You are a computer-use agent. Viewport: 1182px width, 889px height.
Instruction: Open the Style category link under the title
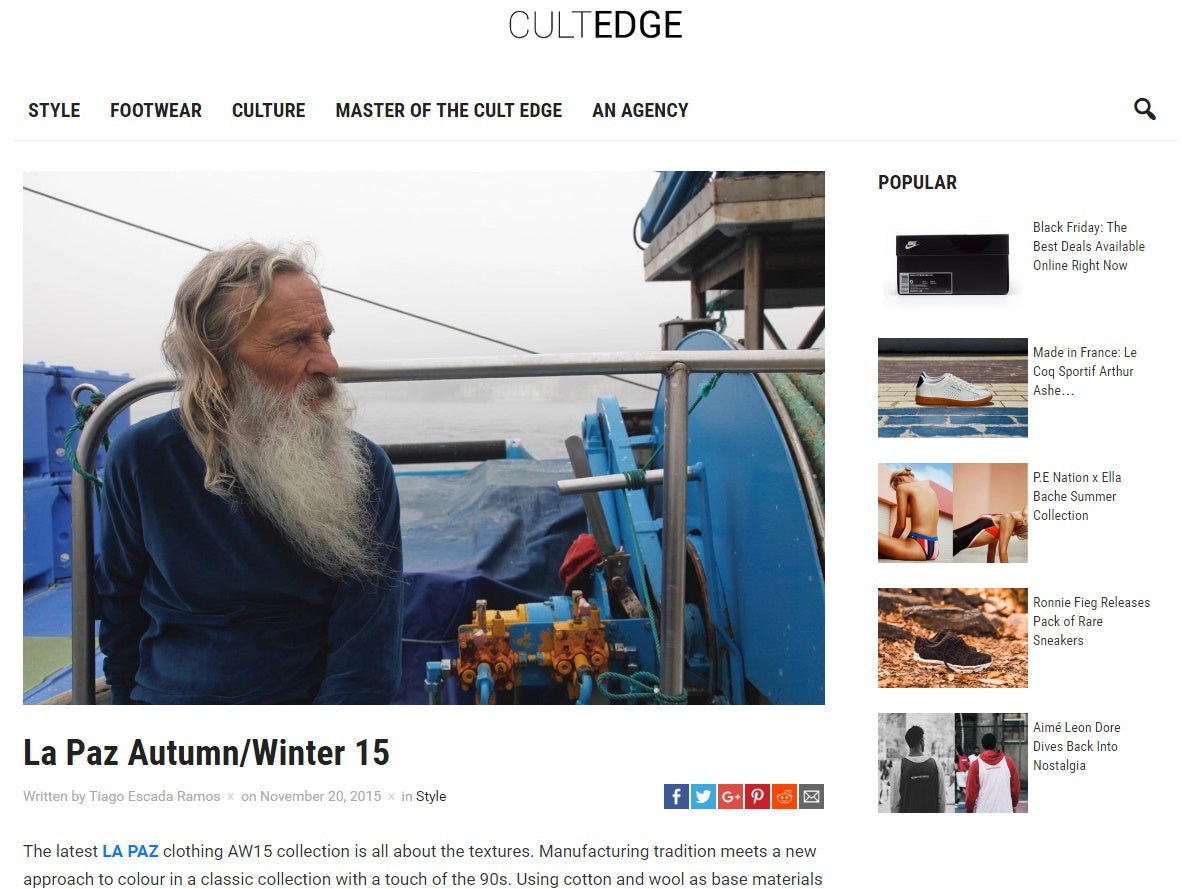[431, 796]
